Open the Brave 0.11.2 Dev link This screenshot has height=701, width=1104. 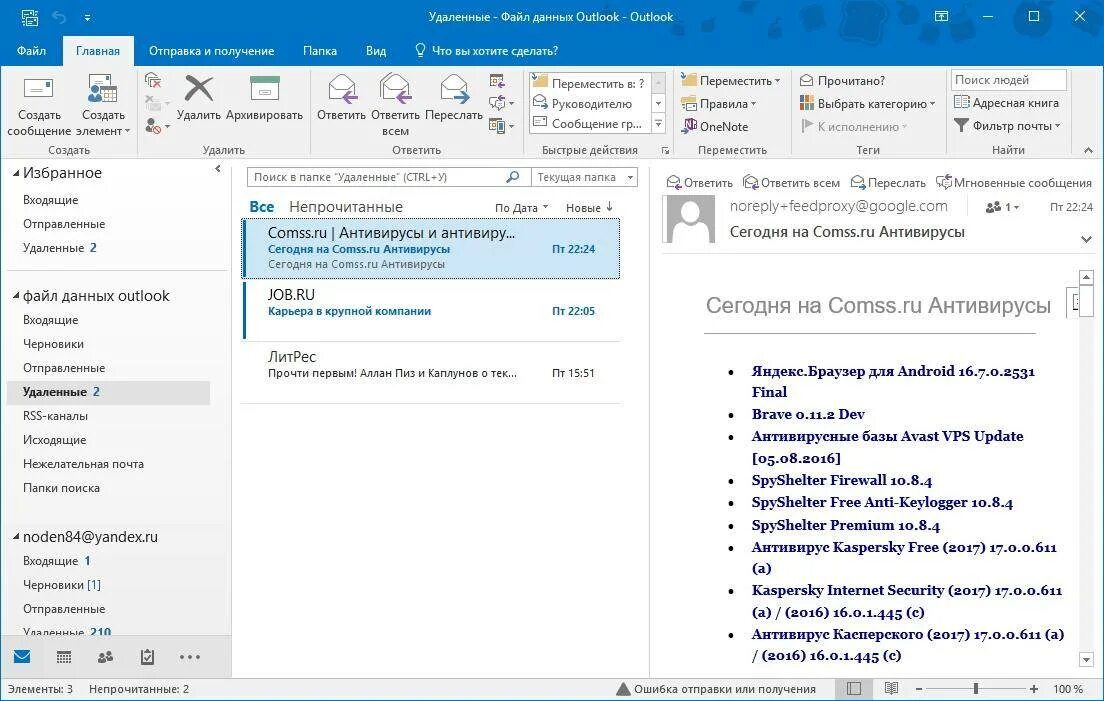808,415
